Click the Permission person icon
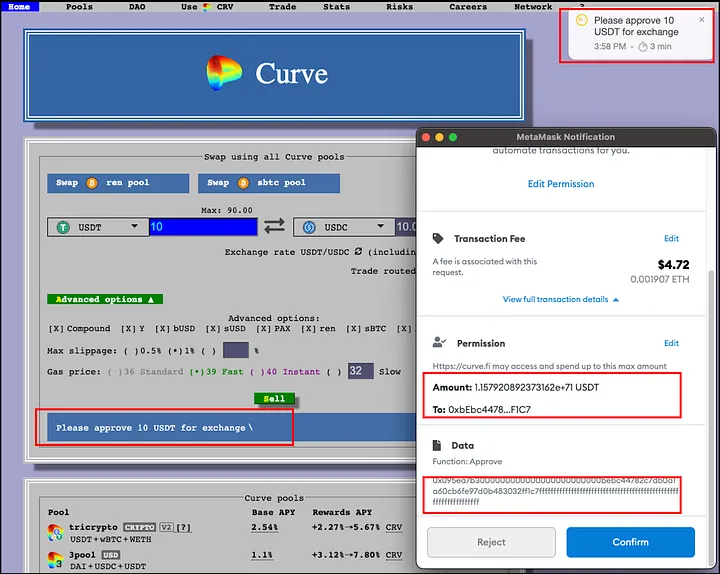This screenshot has height=574, width=720. click(437, 343)
